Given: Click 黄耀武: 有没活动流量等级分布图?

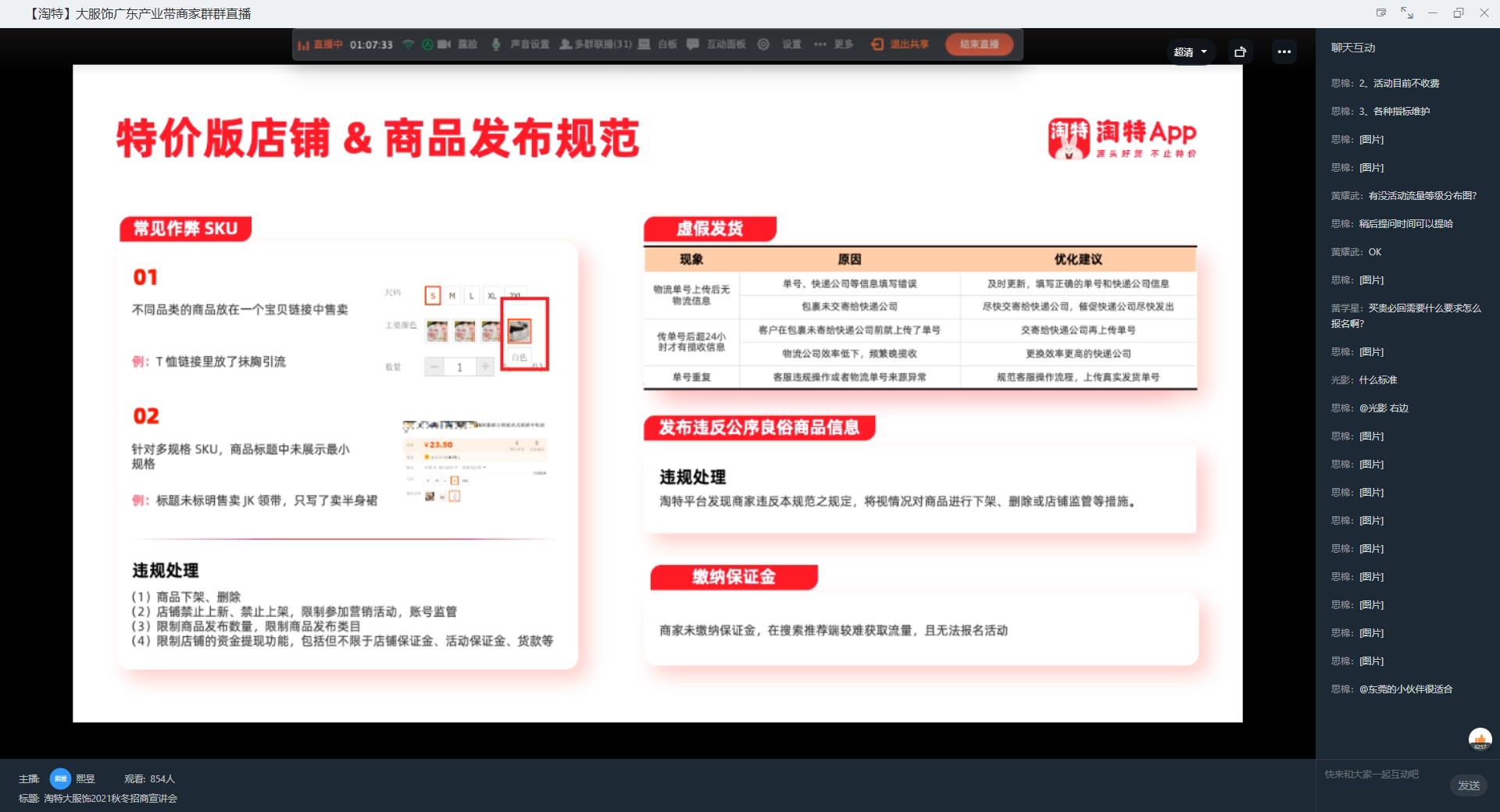Looking at the screenshot, I should click(1404, 195).
